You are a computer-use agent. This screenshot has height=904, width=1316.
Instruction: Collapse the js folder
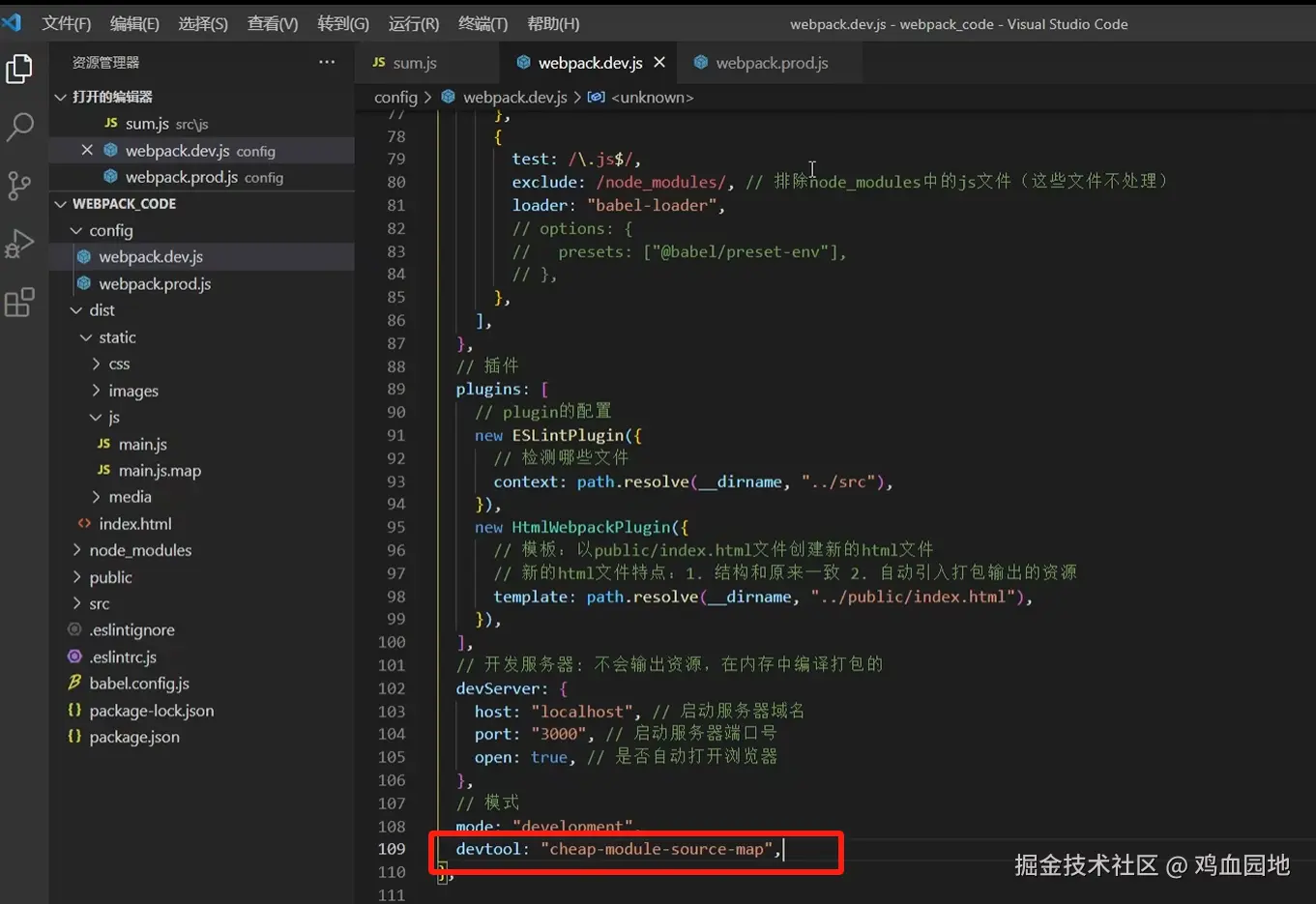coord(203,417)
